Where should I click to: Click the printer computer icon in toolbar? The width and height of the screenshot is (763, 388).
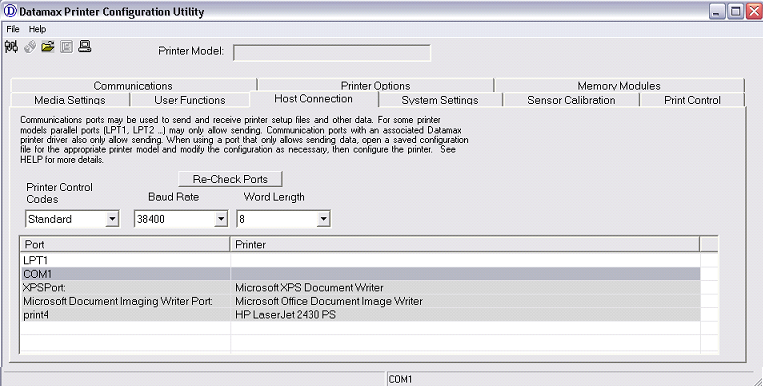pyautogui.click(x=85, y=47)
